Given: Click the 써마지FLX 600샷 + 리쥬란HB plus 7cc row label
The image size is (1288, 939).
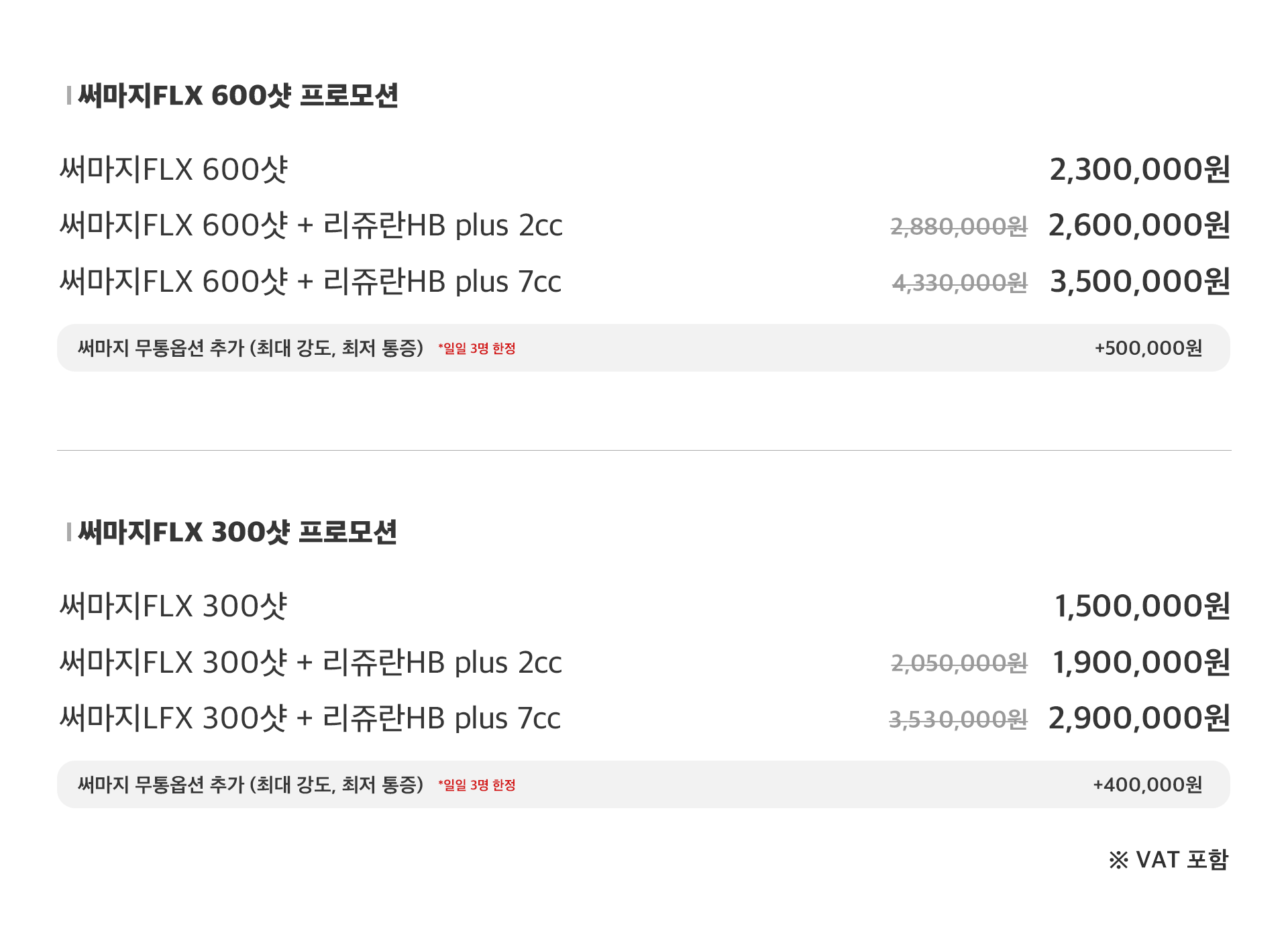Looking at the screenshot, I should coord(310,282).
